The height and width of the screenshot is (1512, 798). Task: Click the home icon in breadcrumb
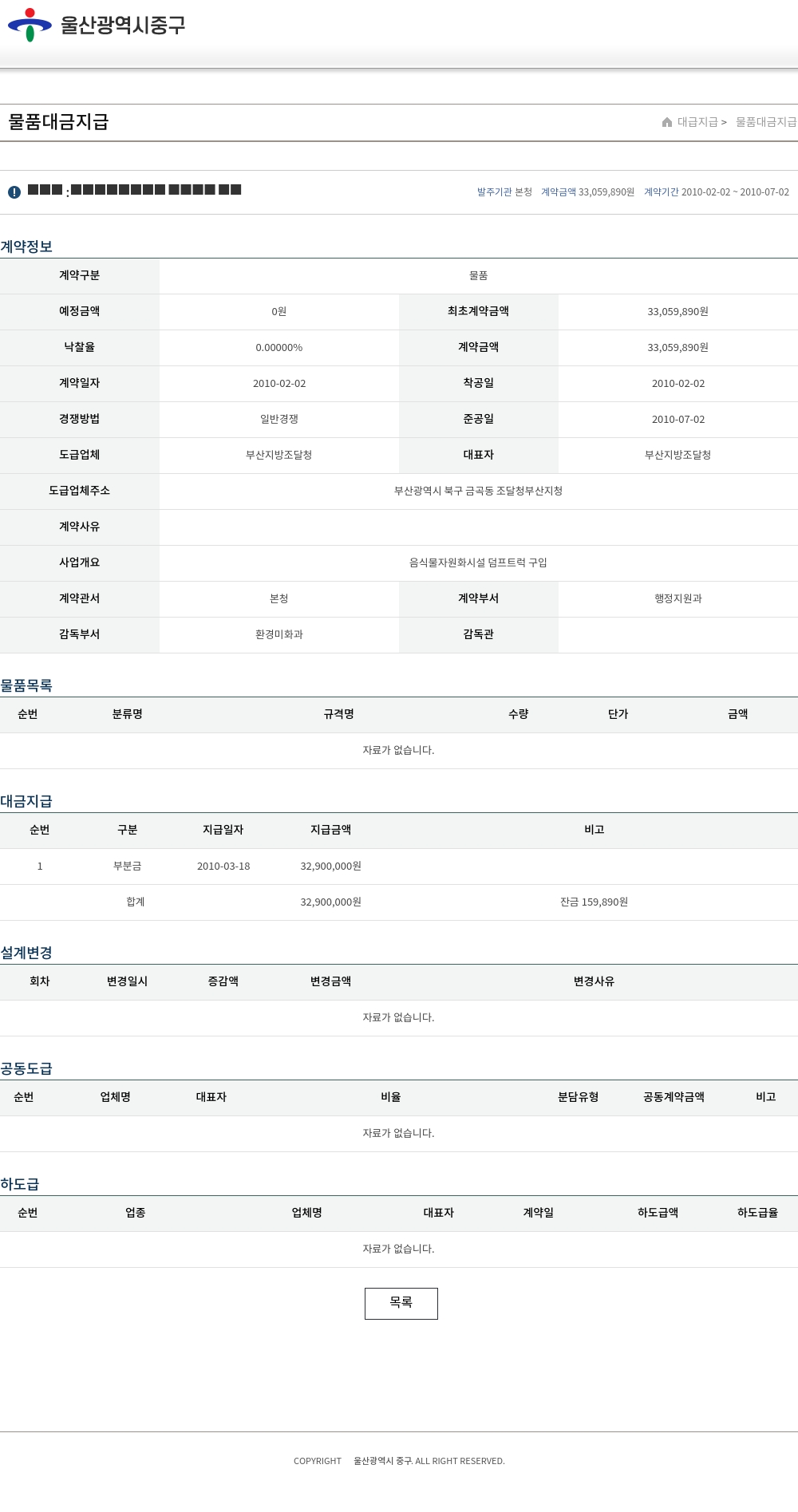coord(667,122)
